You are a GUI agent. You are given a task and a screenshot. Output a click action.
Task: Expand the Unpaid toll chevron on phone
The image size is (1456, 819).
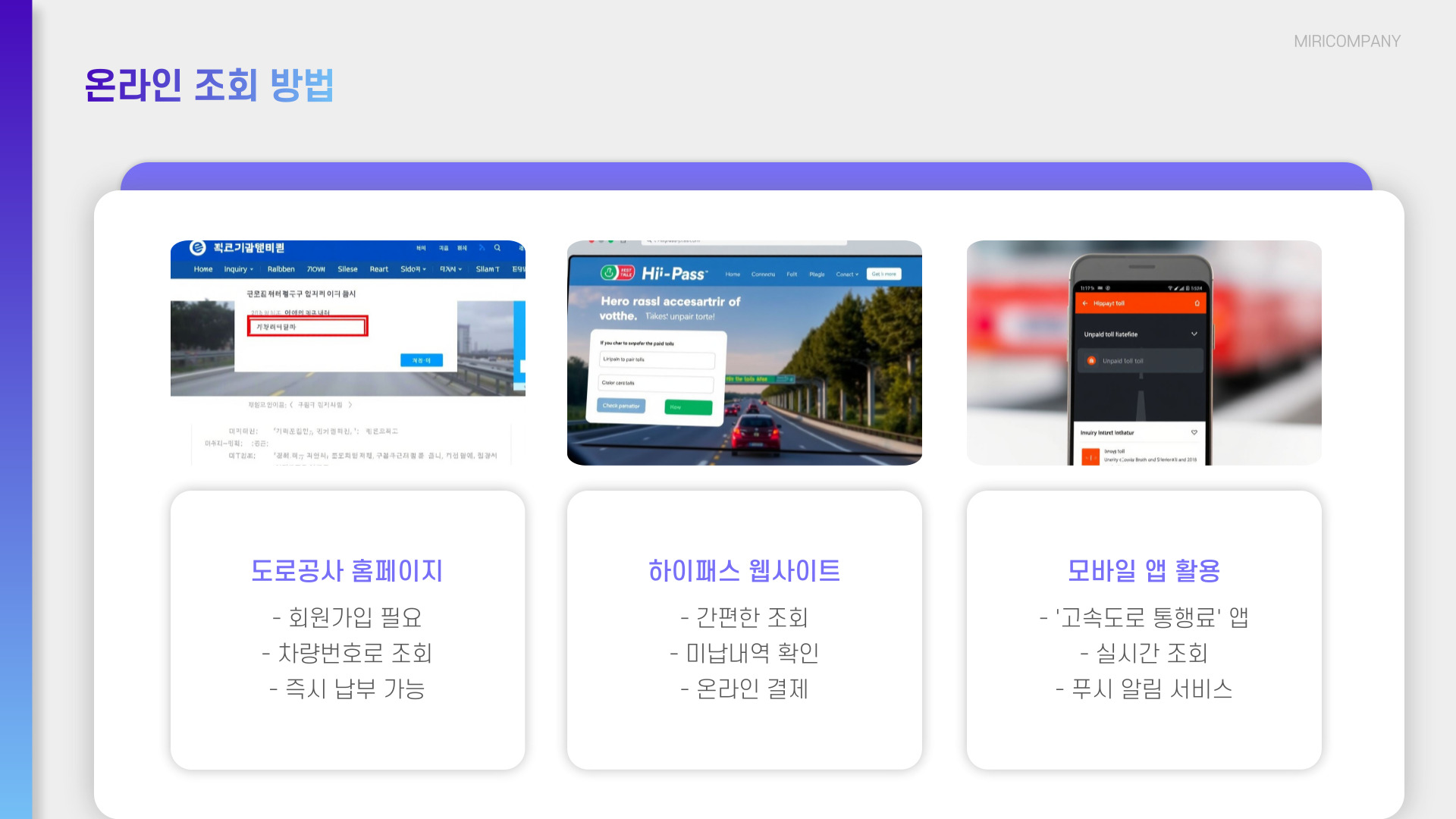pyautogui.click(x=1194, y=334)
